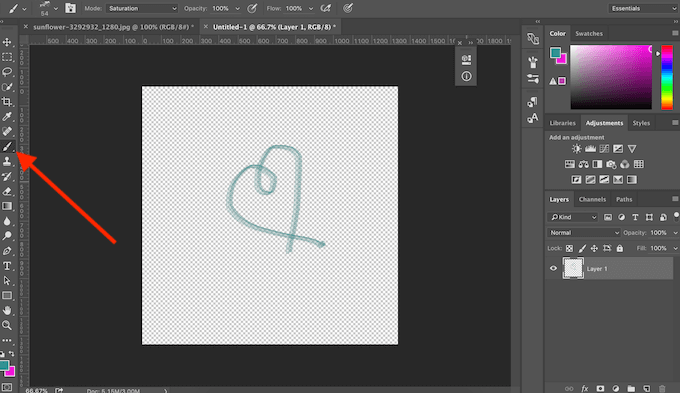Select the Clone Stamp tool
Image resolution: width=680 pixels, height=393 pixels.
7,161
